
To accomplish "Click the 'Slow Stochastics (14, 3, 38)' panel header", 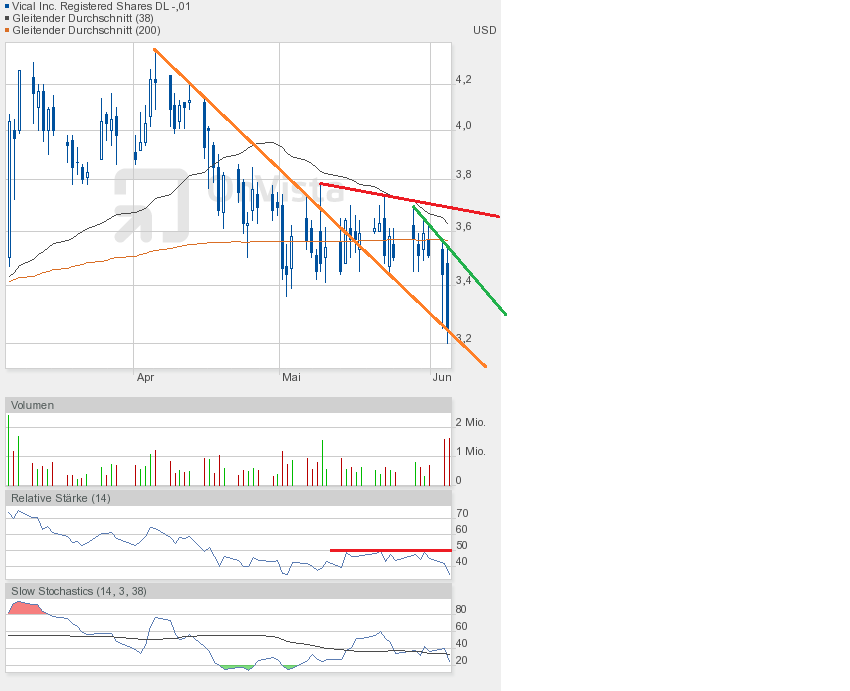I will tap(228, 591).
